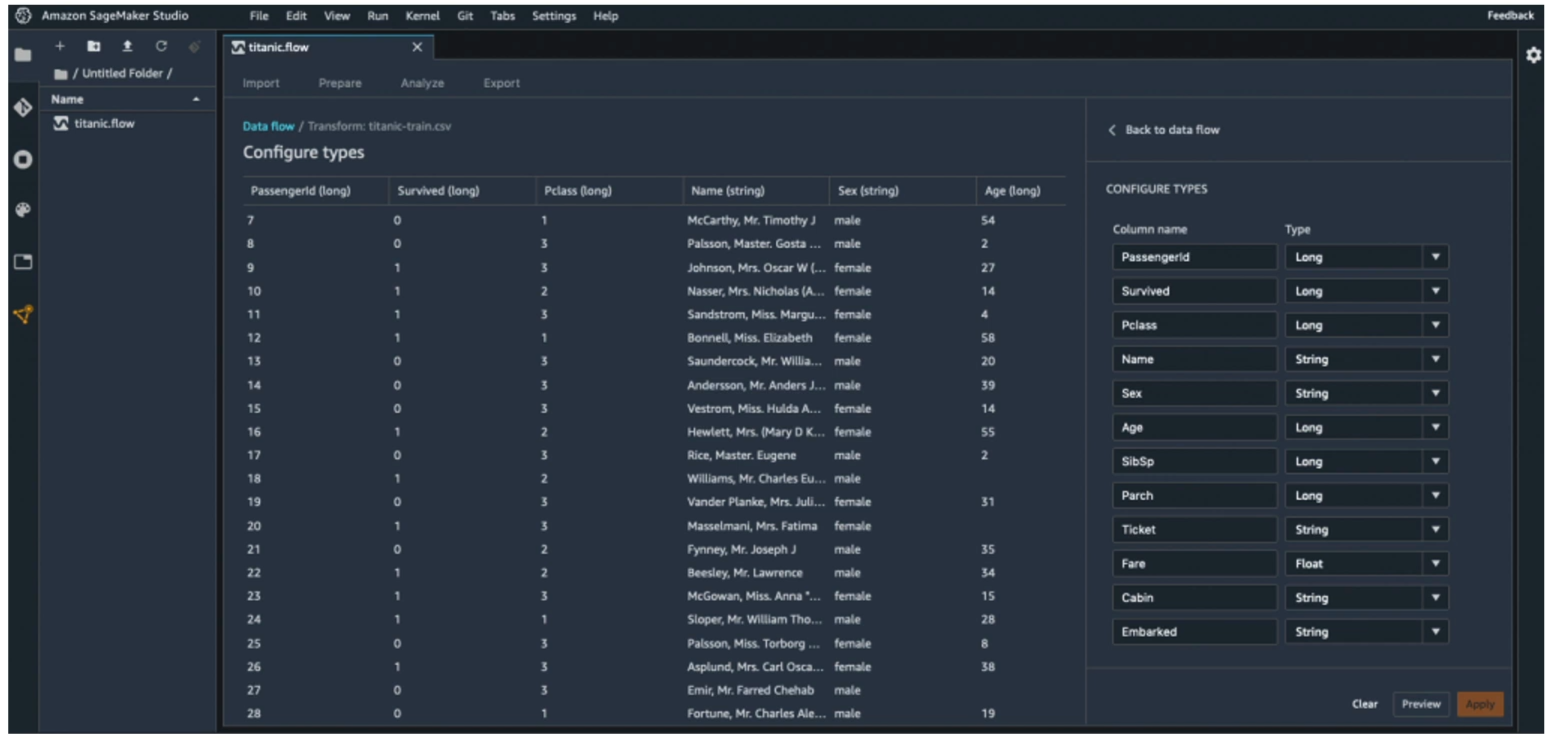Click the cell Bonnell, Miss. Elizabeth
This screenshot has height=740, width=1552.
[x=750, y=338]
